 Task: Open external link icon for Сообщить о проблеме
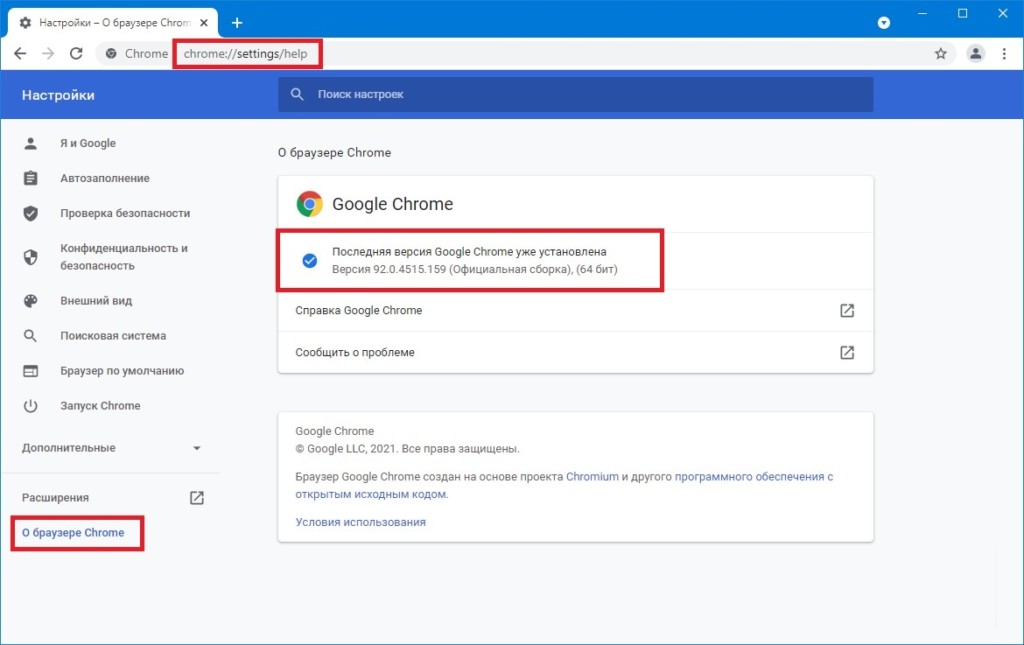pos(847,353)
